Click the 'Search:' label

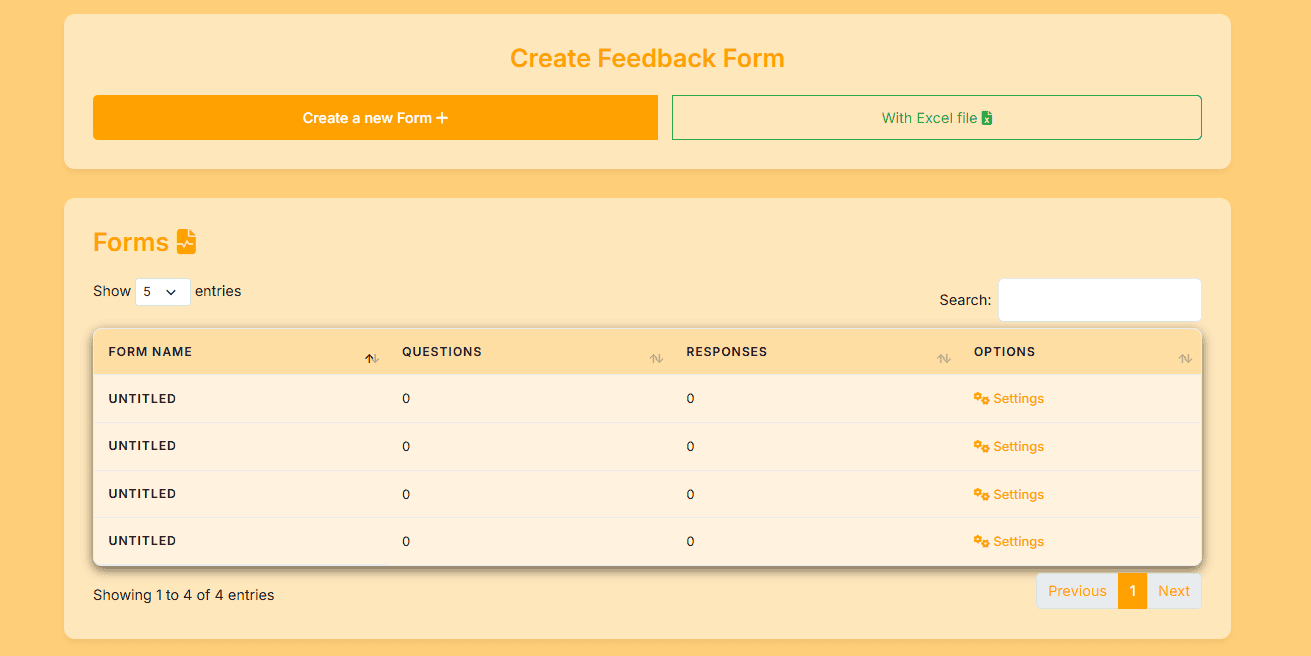[965, 300]
